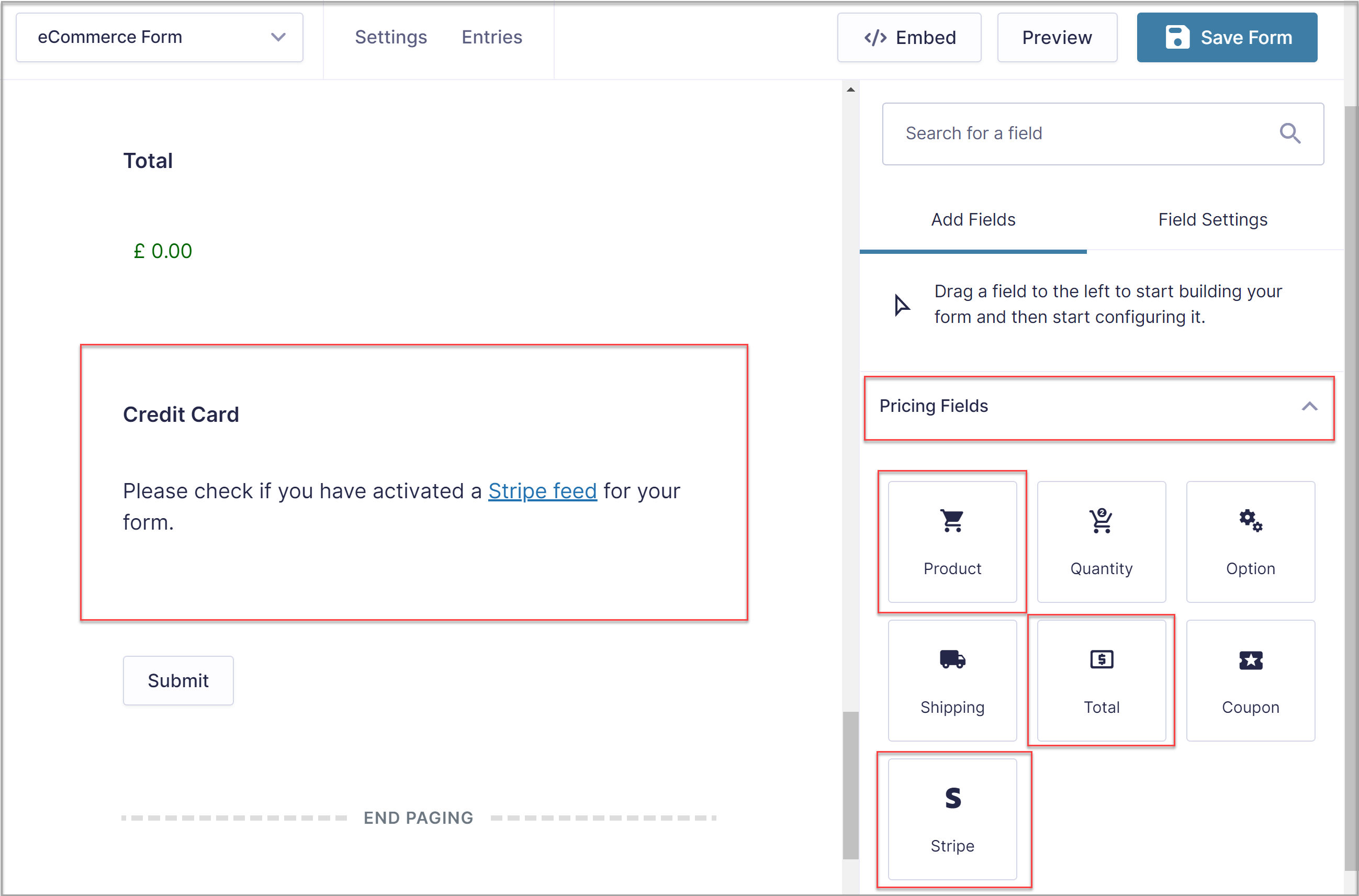Click the scroll up arrow of the editor
The width and height of the screenshot is (1359, 896).
850,89
